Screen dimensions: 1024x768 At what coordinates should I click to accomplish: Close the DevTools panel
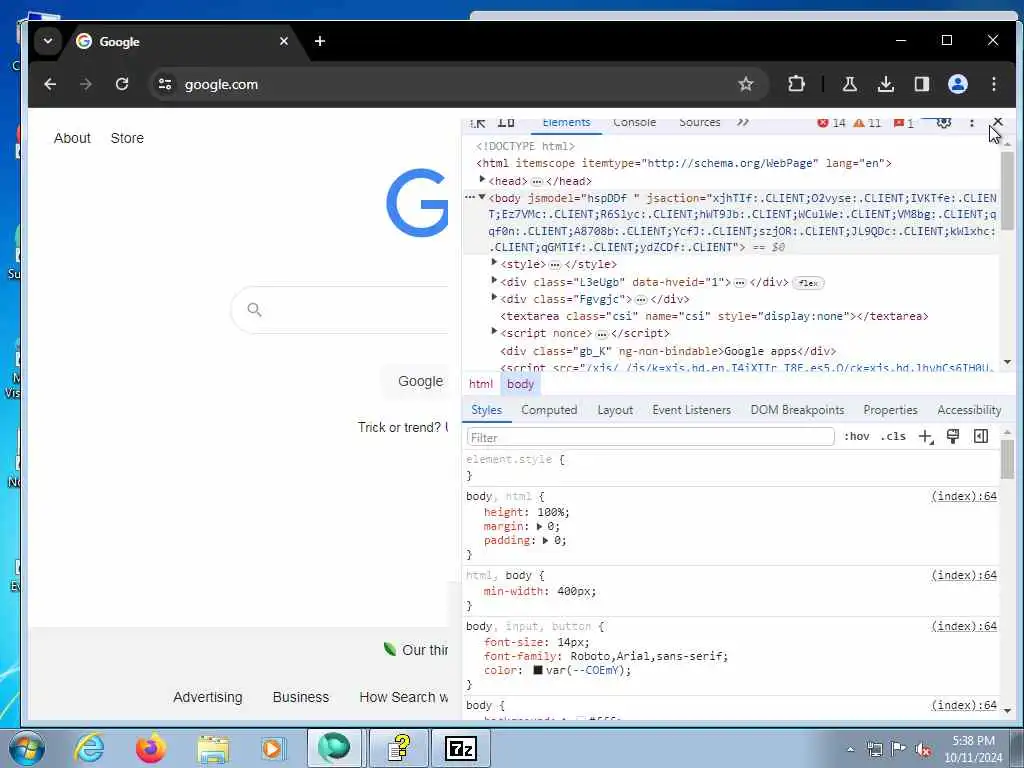998,122
